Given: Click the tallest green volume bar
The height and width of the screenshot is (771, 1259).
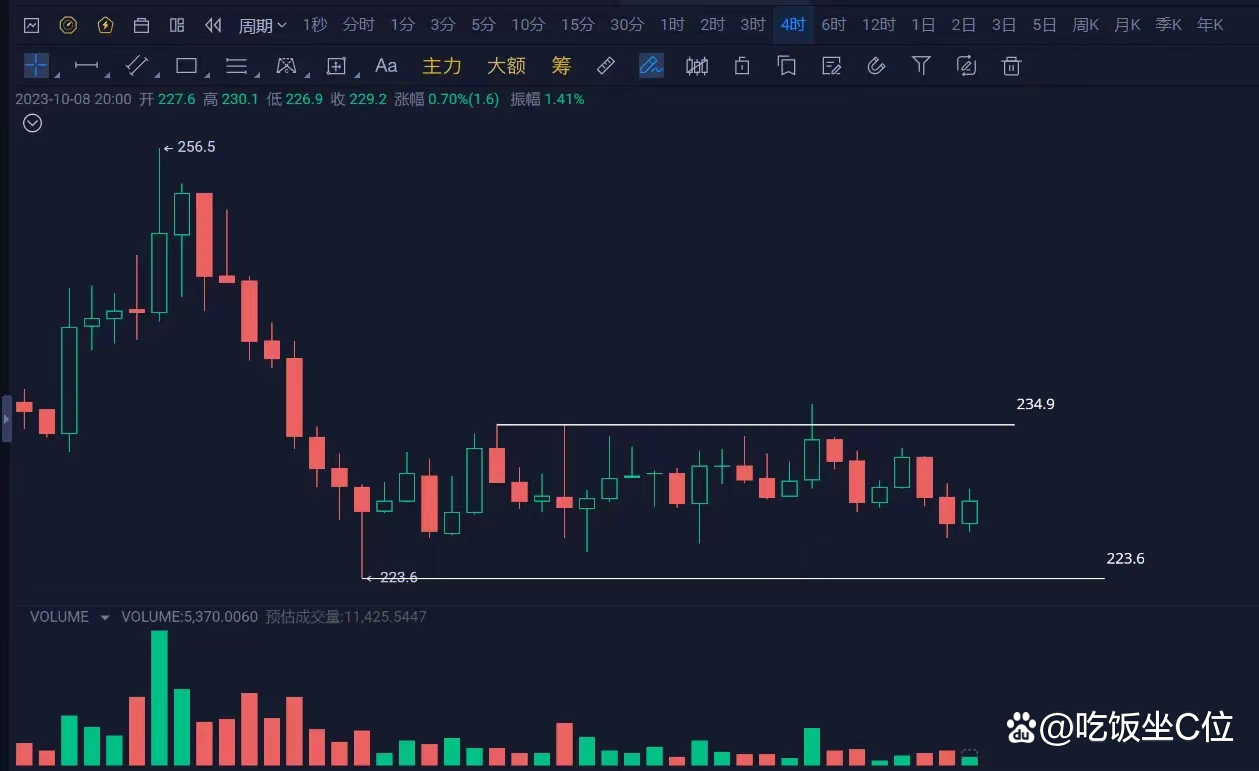Looking at the screenshot, I should (159, 698).
